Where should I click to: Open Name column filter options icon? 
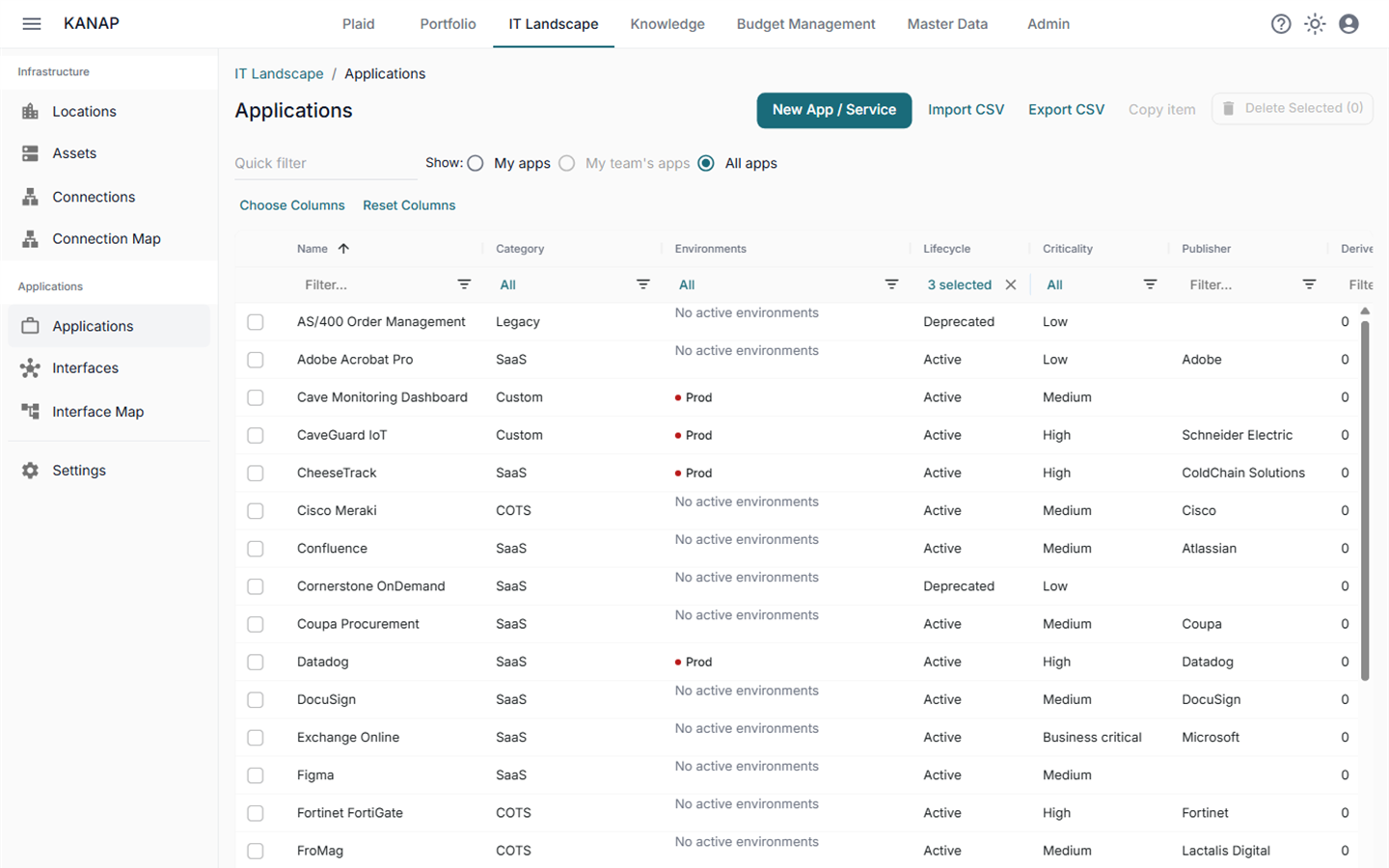tap(464, 285)
